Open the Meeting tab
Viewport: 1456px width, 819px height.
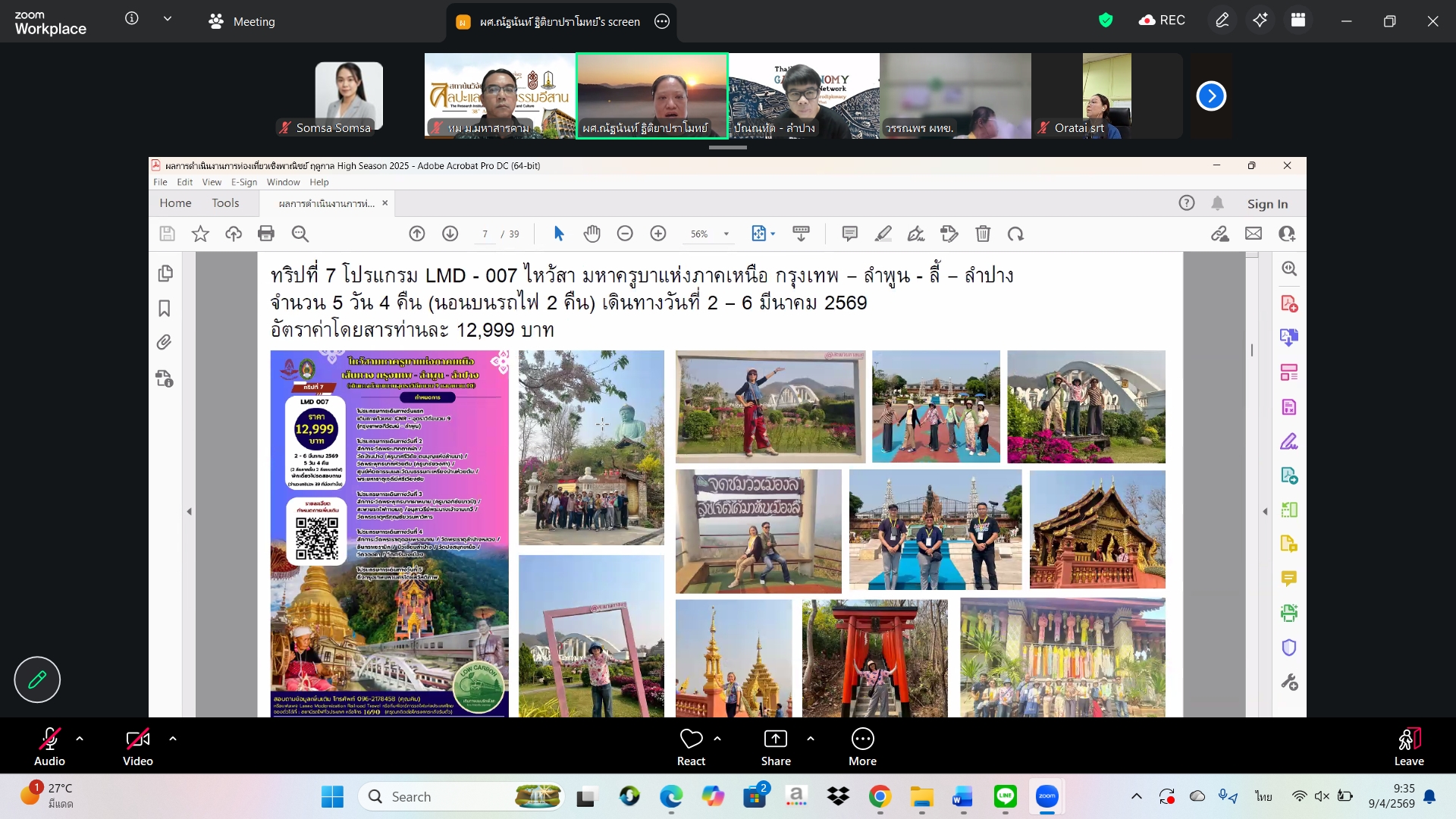242,21
